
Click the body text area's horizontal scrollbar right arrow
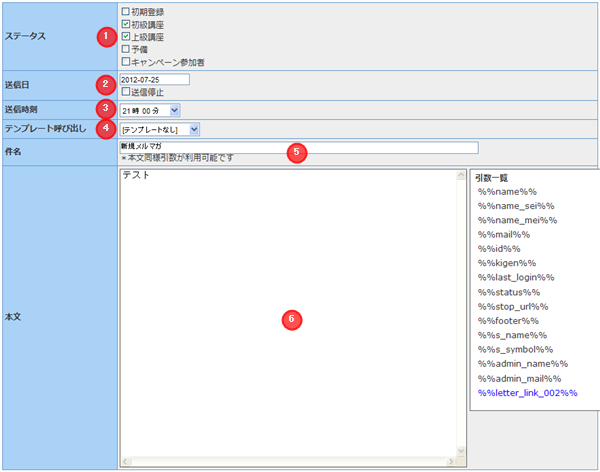tap(451, 462)
